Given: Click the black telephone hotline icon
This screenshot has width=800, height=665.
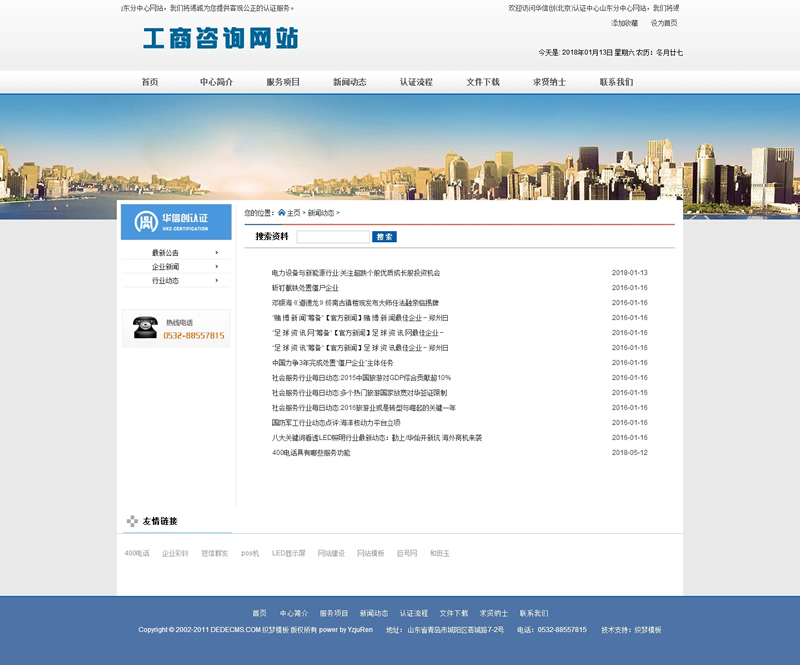Looking at the screenshot, I should pos(146,327).
